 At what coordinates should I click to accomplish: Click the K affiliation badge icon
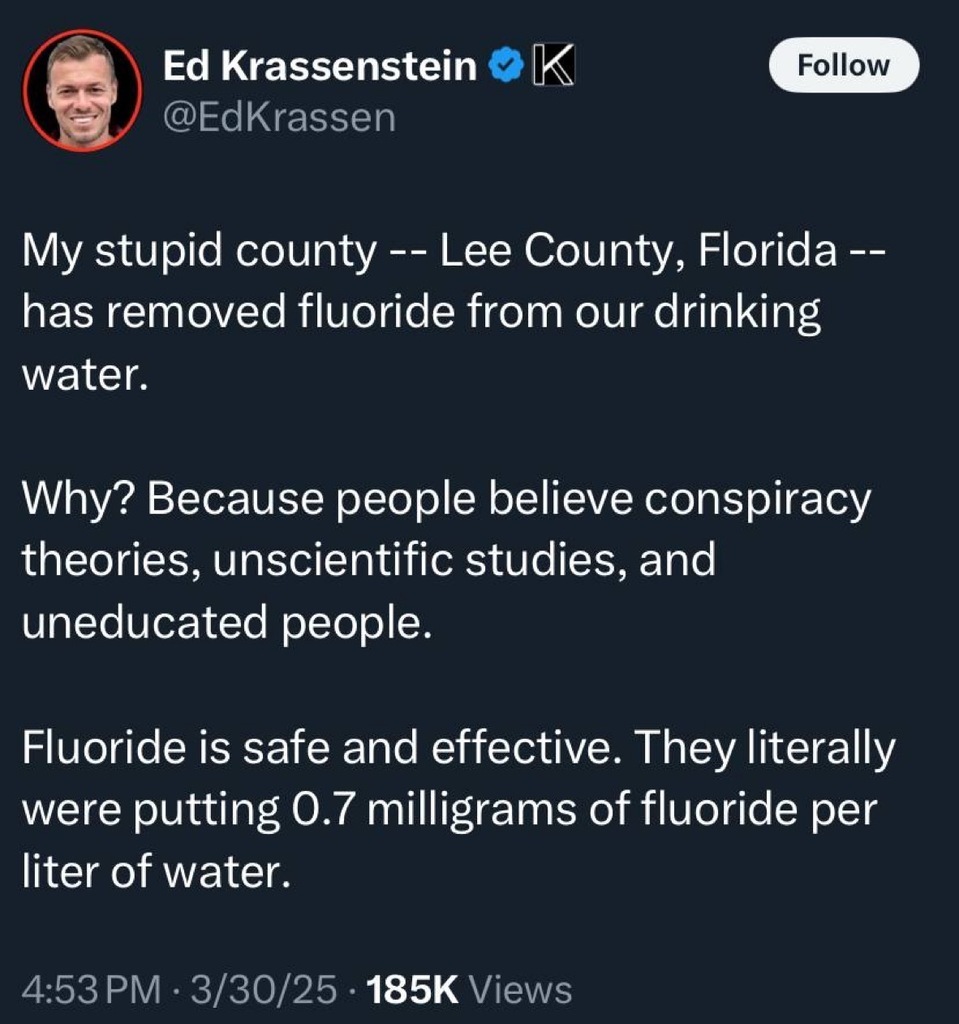tap(550, 67)
